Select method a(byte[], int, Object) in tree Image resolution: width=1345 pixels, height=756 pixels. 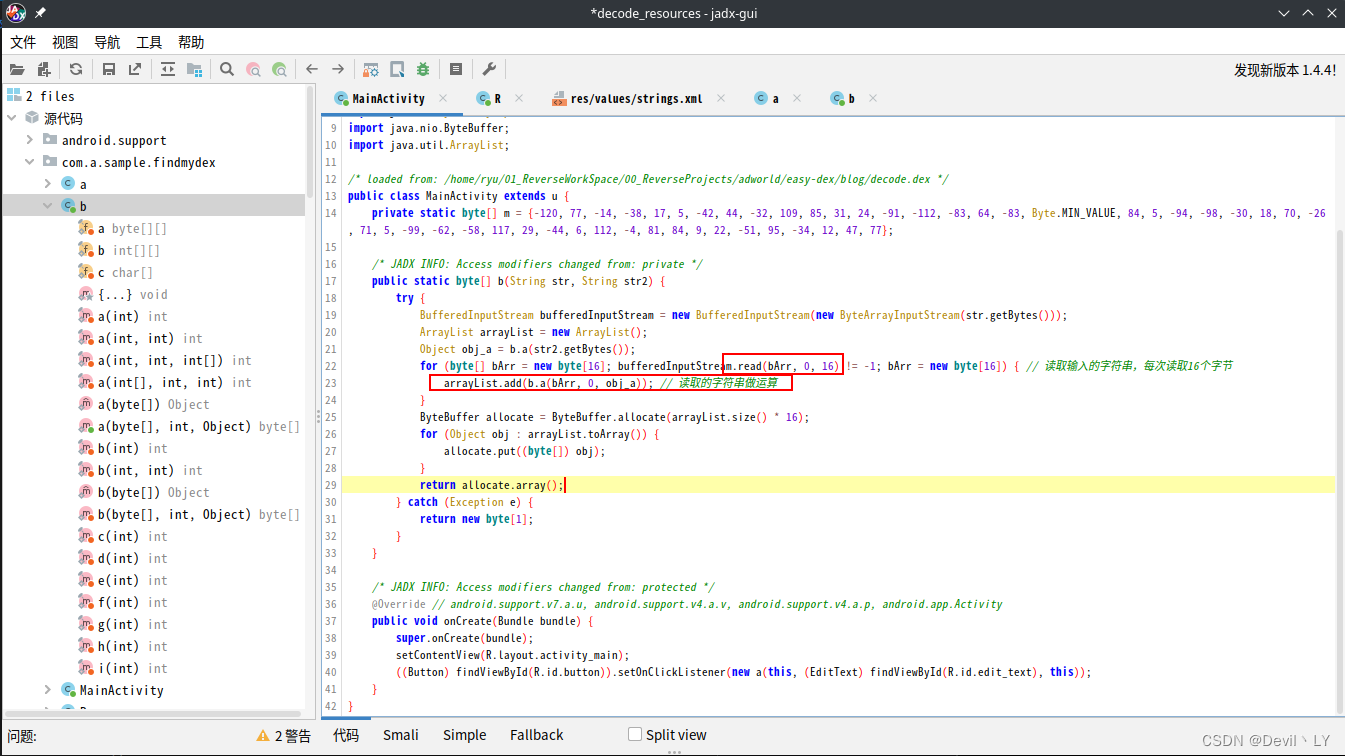[x=190, y=426]
